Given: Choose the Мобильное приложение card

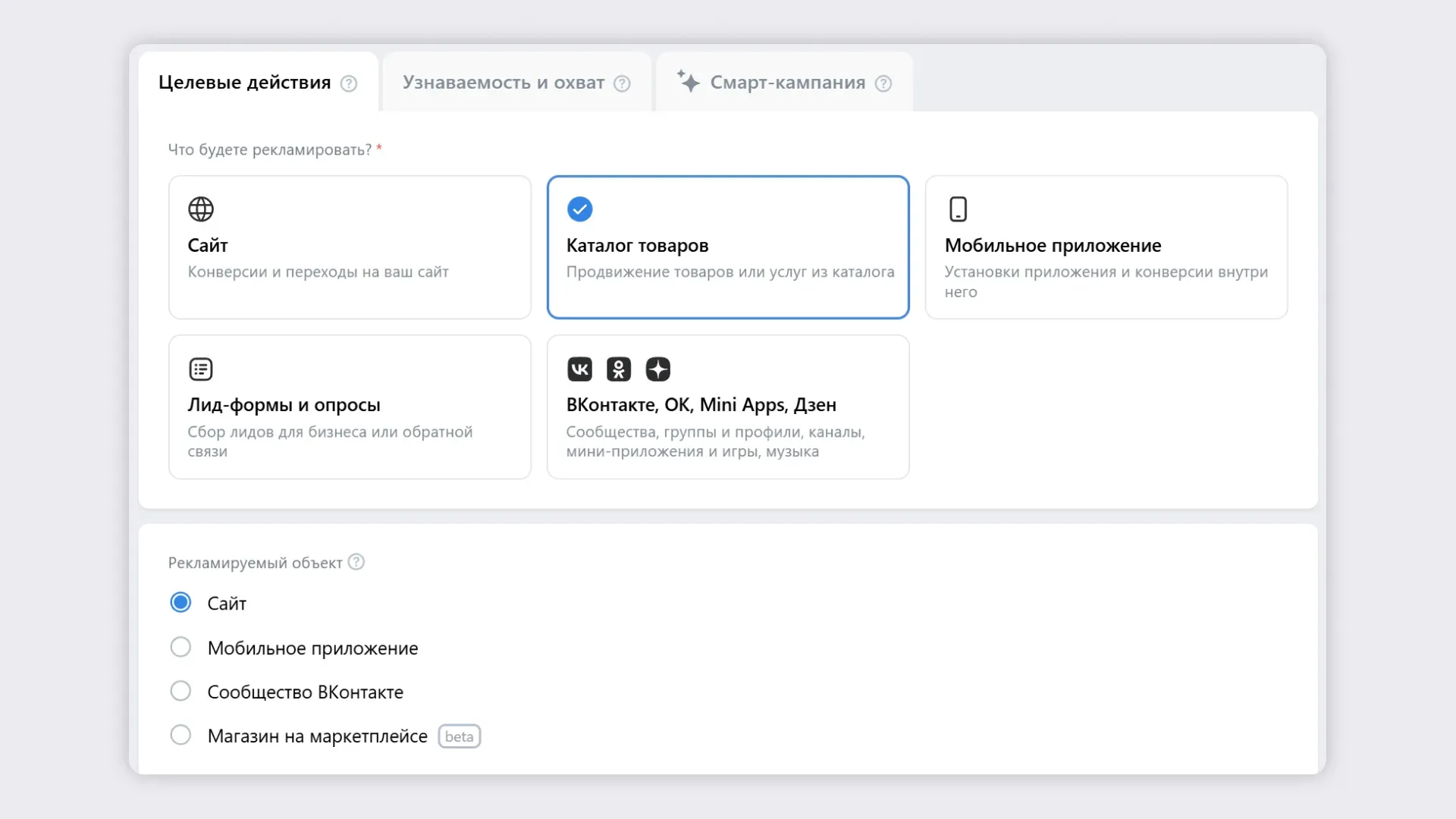Looking at the screenshot, I should 1106,247.
